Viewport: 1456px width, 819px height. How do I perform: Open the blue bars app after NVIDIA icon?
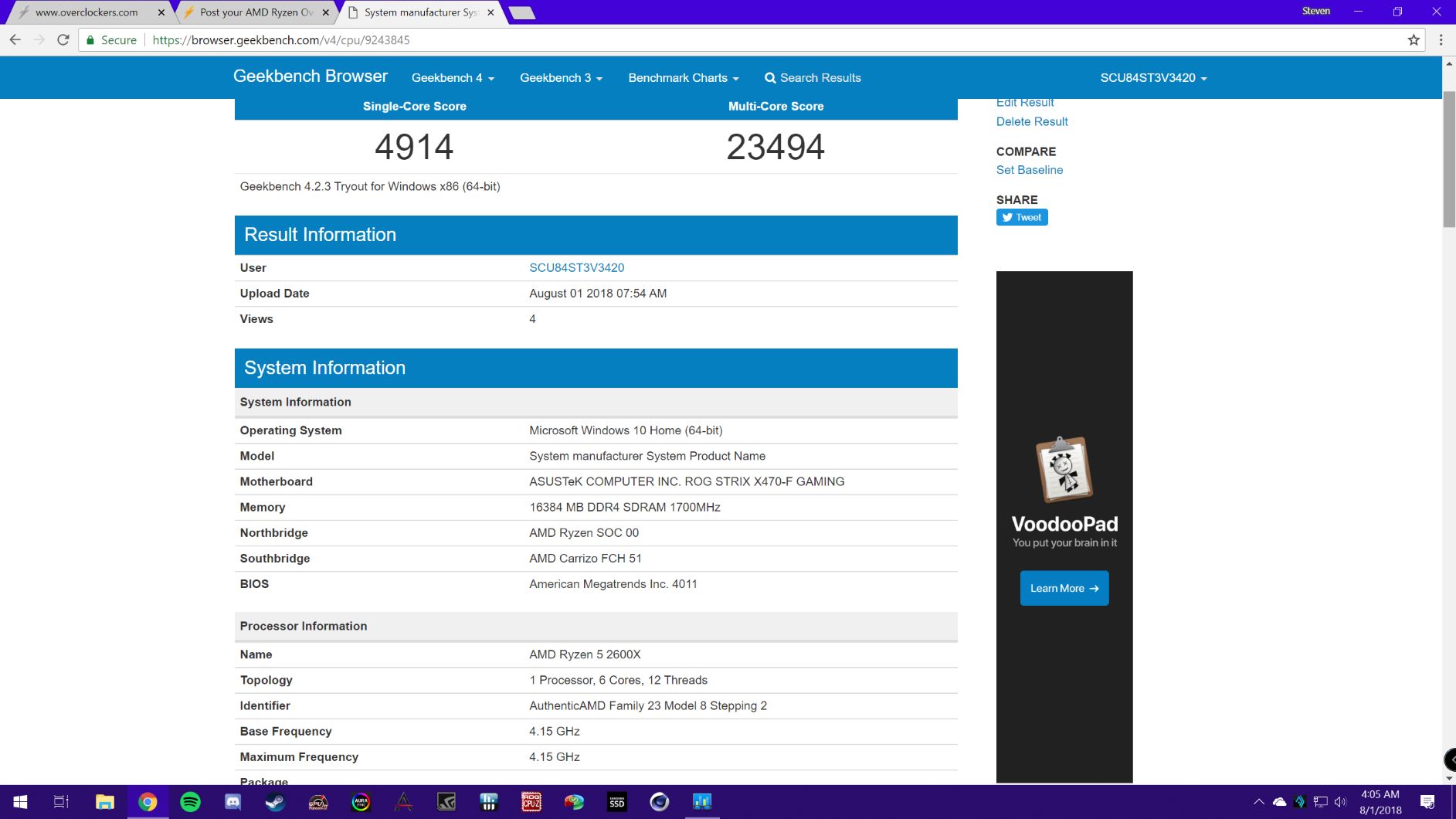click(x=488, y=802)
